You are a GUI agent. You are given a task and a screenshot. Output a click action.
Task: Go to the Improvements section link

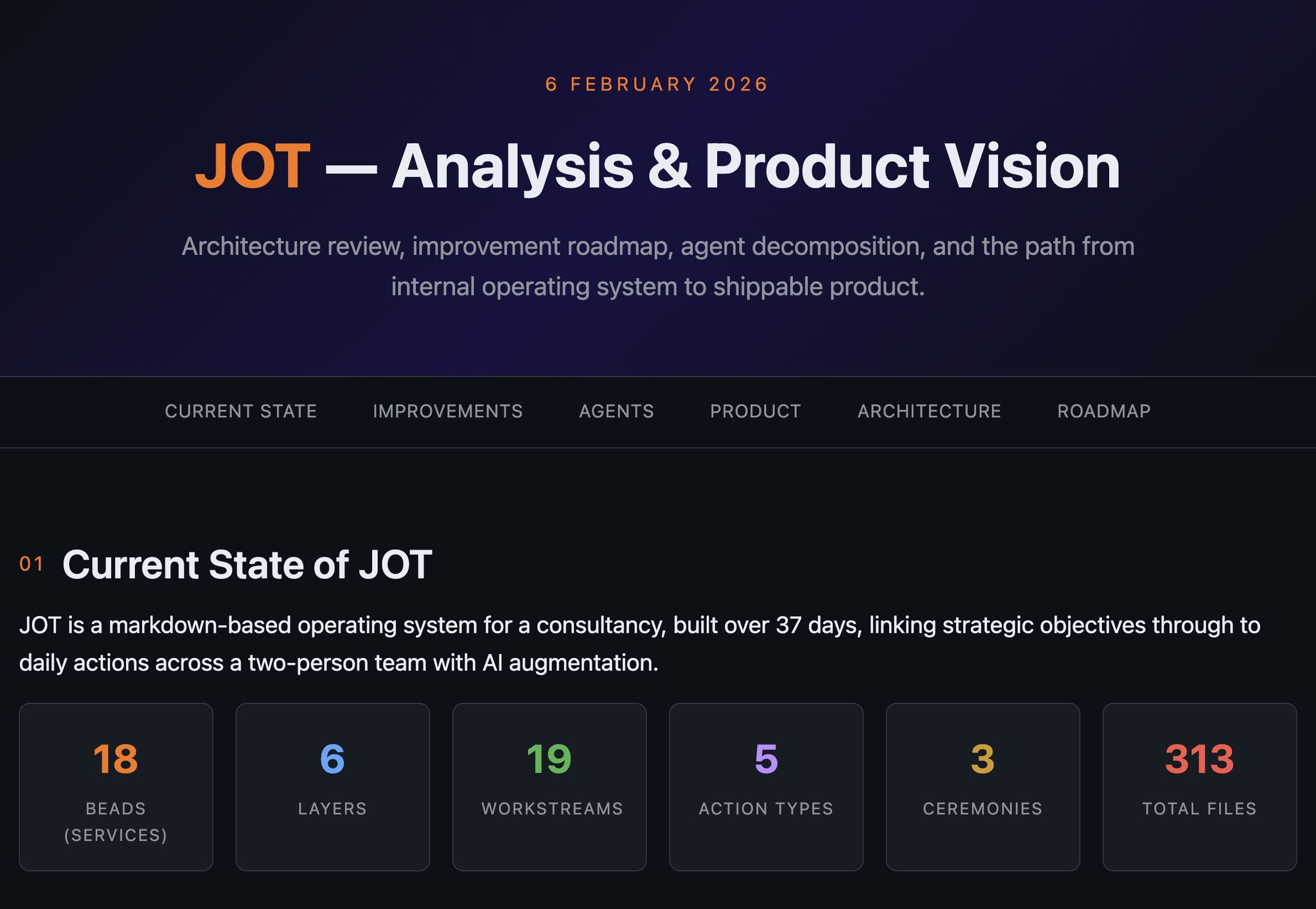click(447, 411)
